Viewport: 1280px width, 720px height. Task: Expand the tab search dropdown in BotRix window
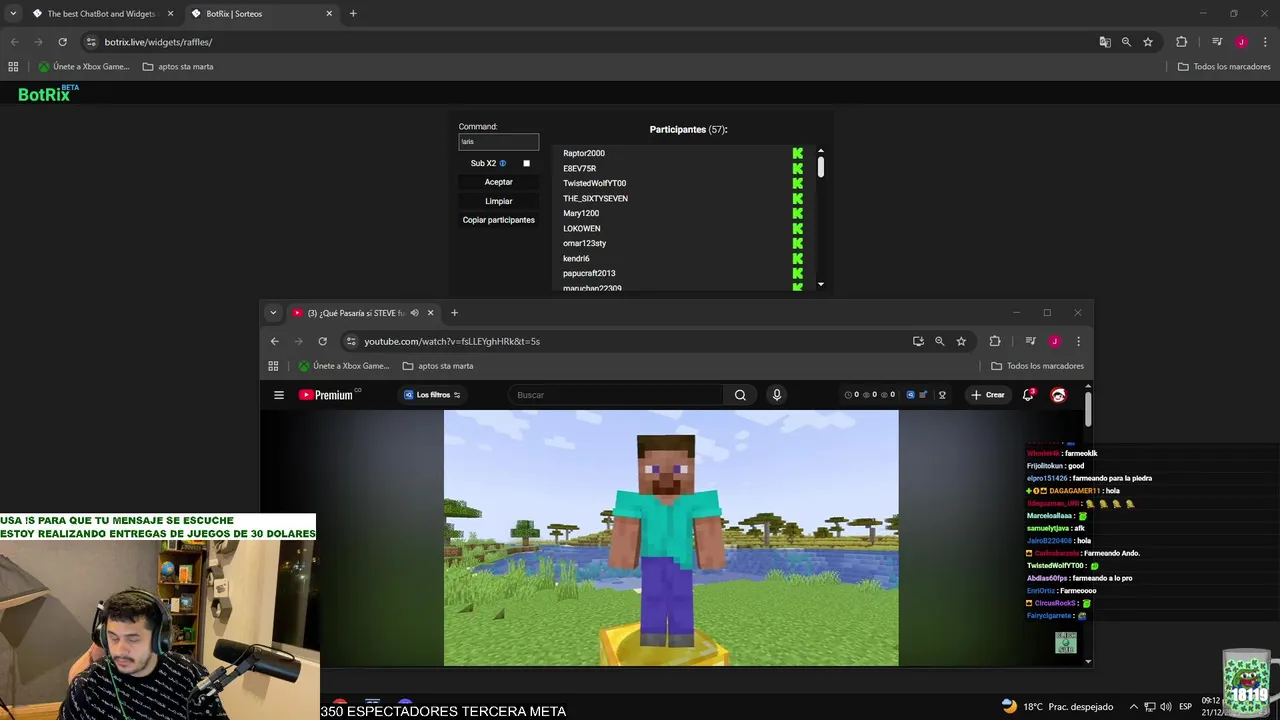point(13,14)
